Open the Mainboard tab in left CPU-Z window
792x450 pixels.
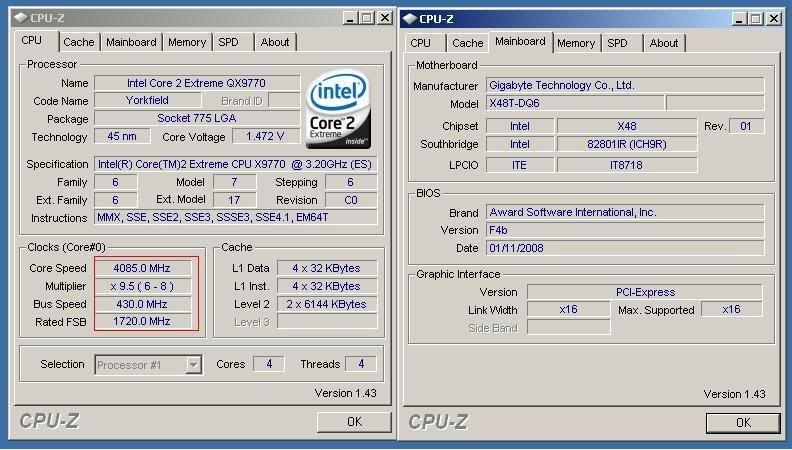coord(131,42)
